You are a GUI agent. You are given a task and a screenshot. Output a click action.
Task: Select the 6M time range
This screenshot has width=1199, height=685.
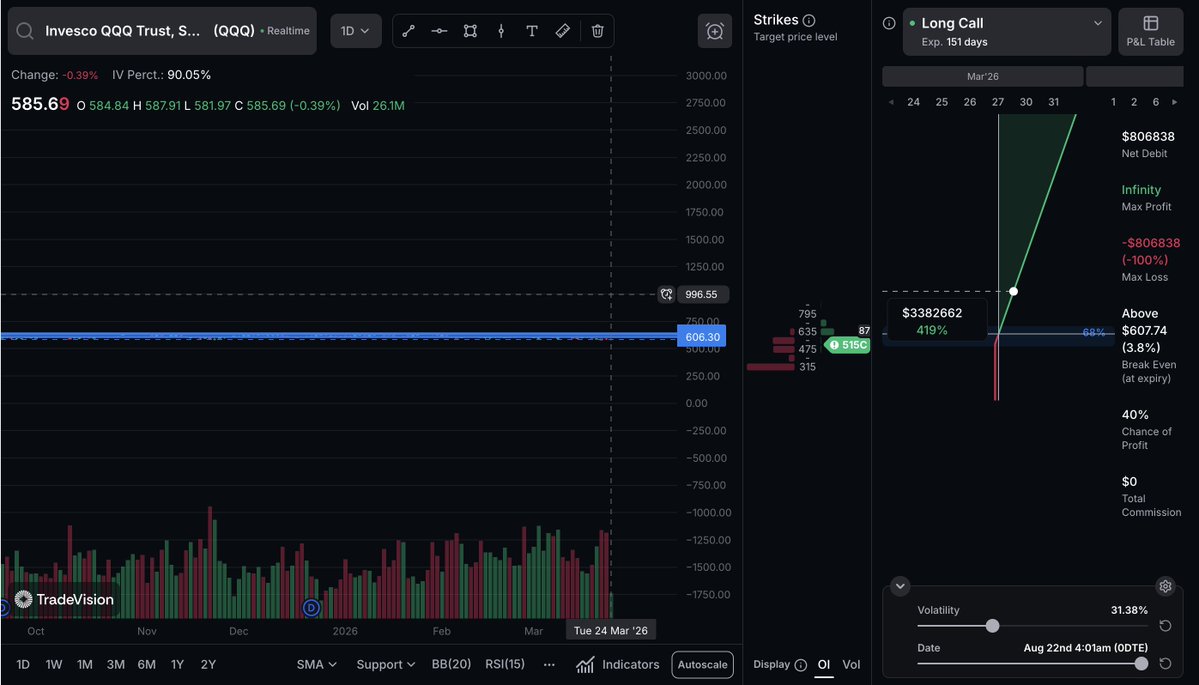pyautogui.click(x=147, y=664)
